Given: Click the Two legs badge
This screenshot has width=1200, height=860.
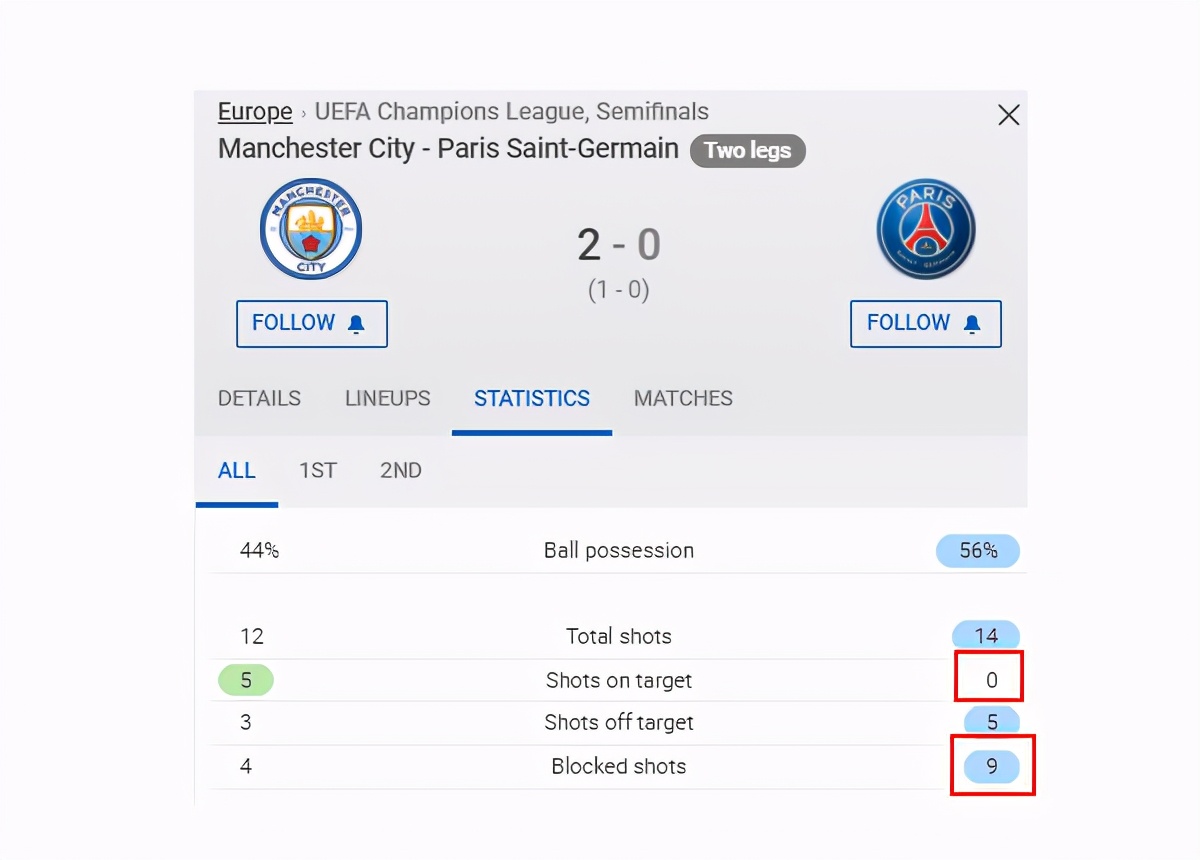Looking at the screenshot, I should point(747,151).
